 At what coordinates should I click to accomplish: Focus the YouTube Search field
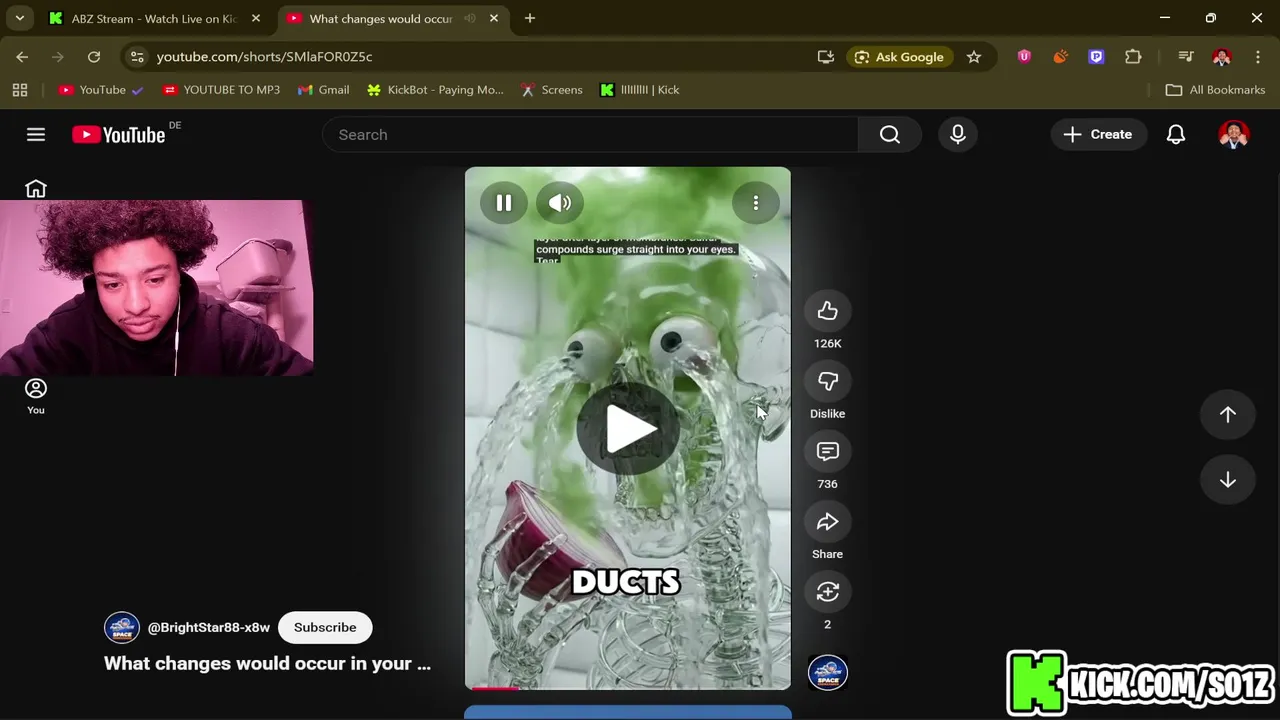tap(590, 134)
